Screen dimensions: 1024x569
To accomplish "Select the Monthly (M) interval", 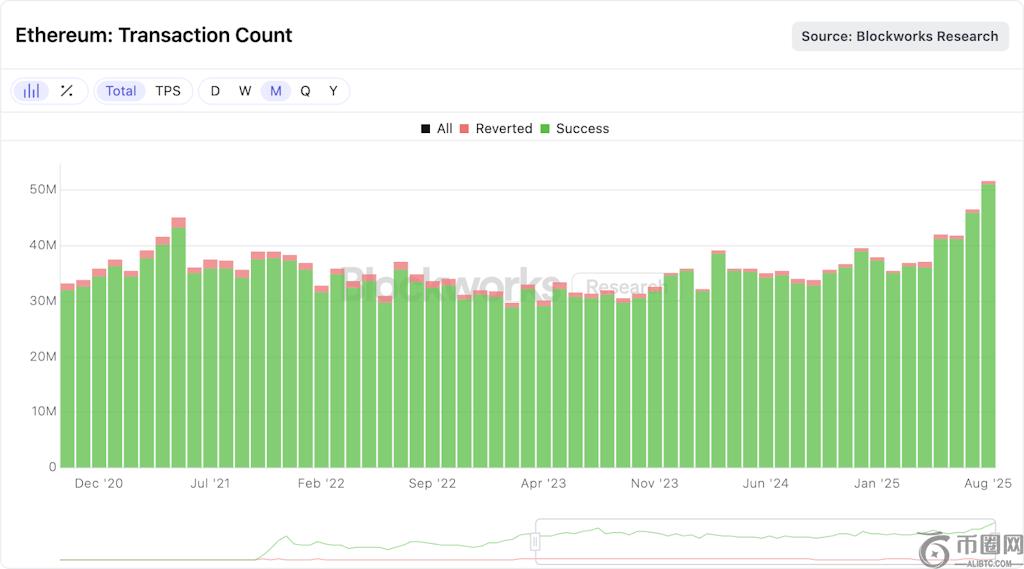I will pyautogui.click(x=275, y=91).
